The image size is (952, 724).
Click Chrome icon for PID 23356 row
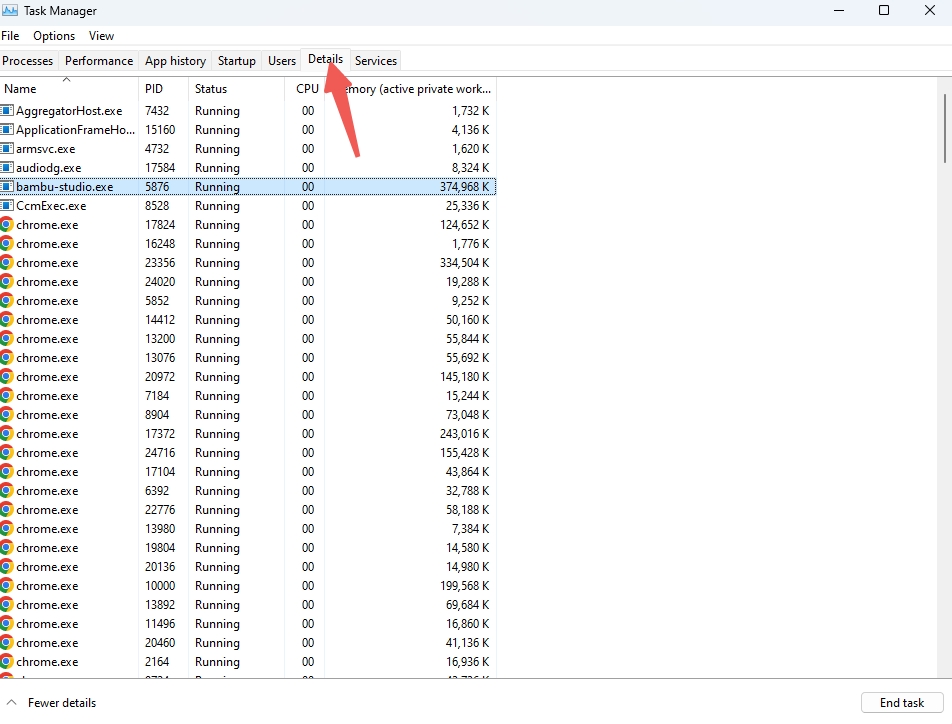[x=7, y=262]
